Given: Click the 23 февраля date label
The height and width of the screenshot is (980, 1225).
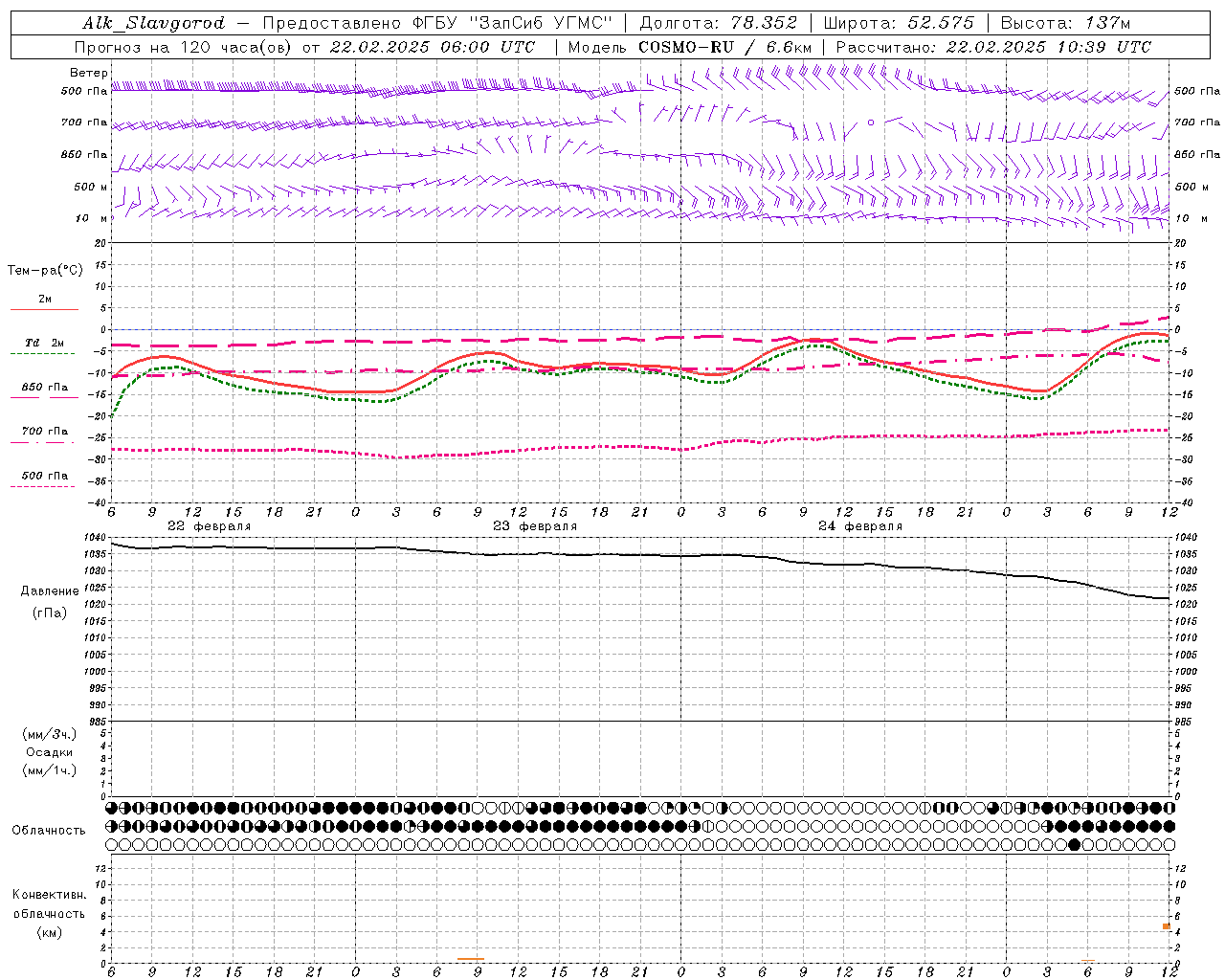Looking at the screenshot, I should coord(535,526).
